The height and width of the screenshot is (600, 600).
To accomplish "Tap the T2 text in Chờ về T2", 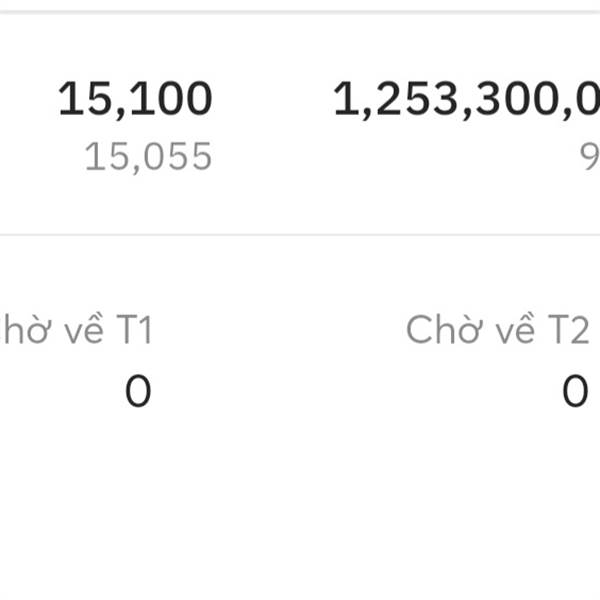I will pos(569,329).
